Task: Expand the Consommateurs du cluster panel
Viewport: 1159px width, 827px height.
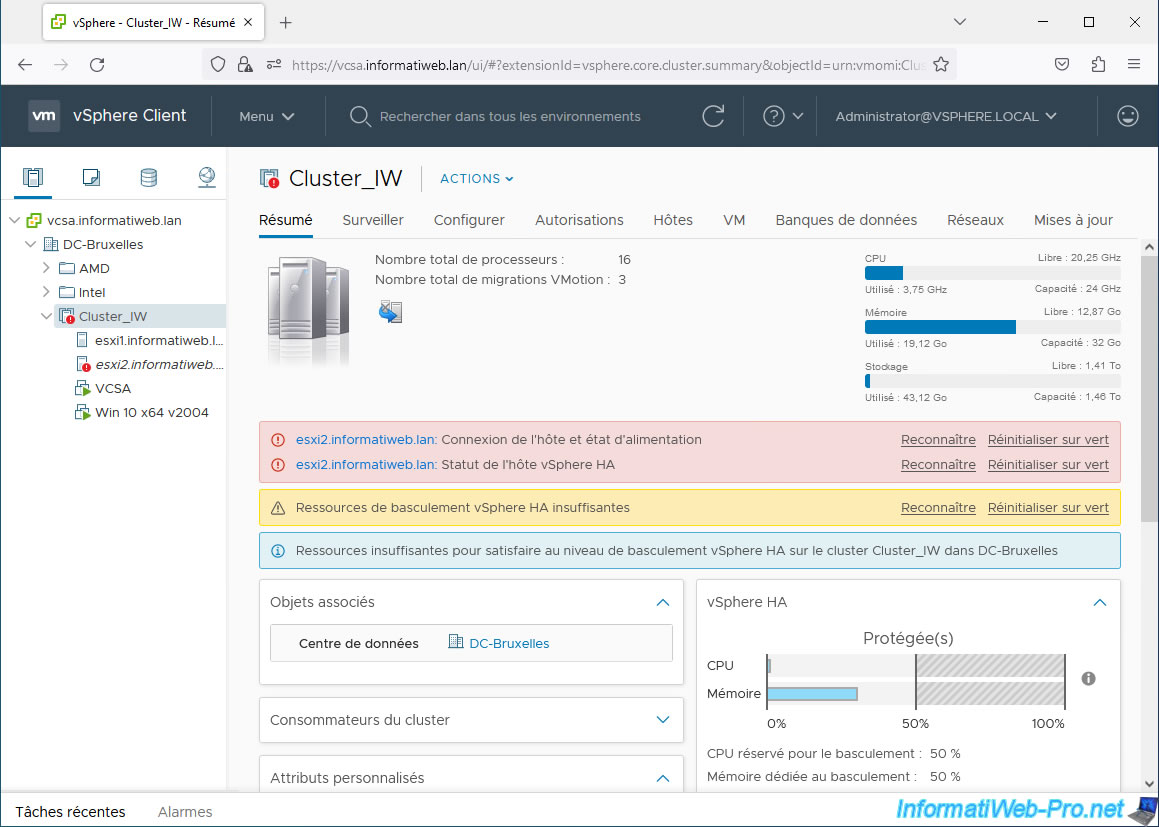Action: 662,720
